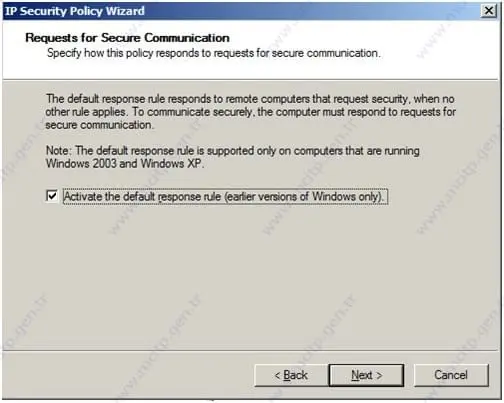This screenshot has width=504, height=403.
Task: Click the word 'Note:' in the dialog
Action: click(x=59, y=151)
